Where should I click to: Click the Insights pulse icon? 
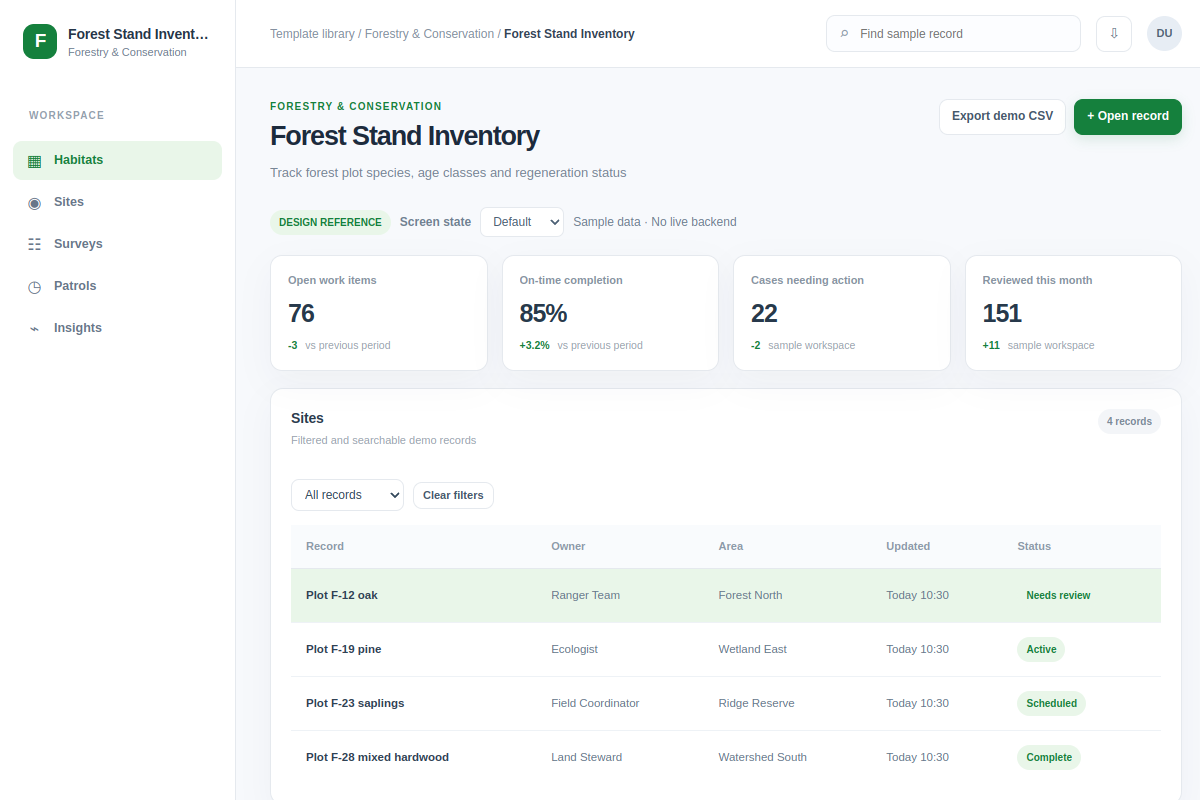point(34,328)
